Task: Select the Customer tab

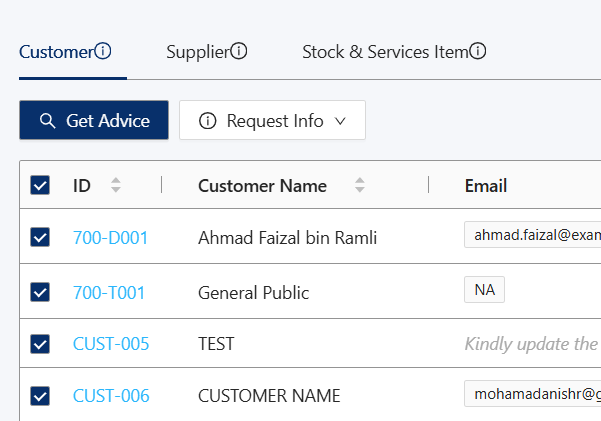Action: (x=56, y=52)
